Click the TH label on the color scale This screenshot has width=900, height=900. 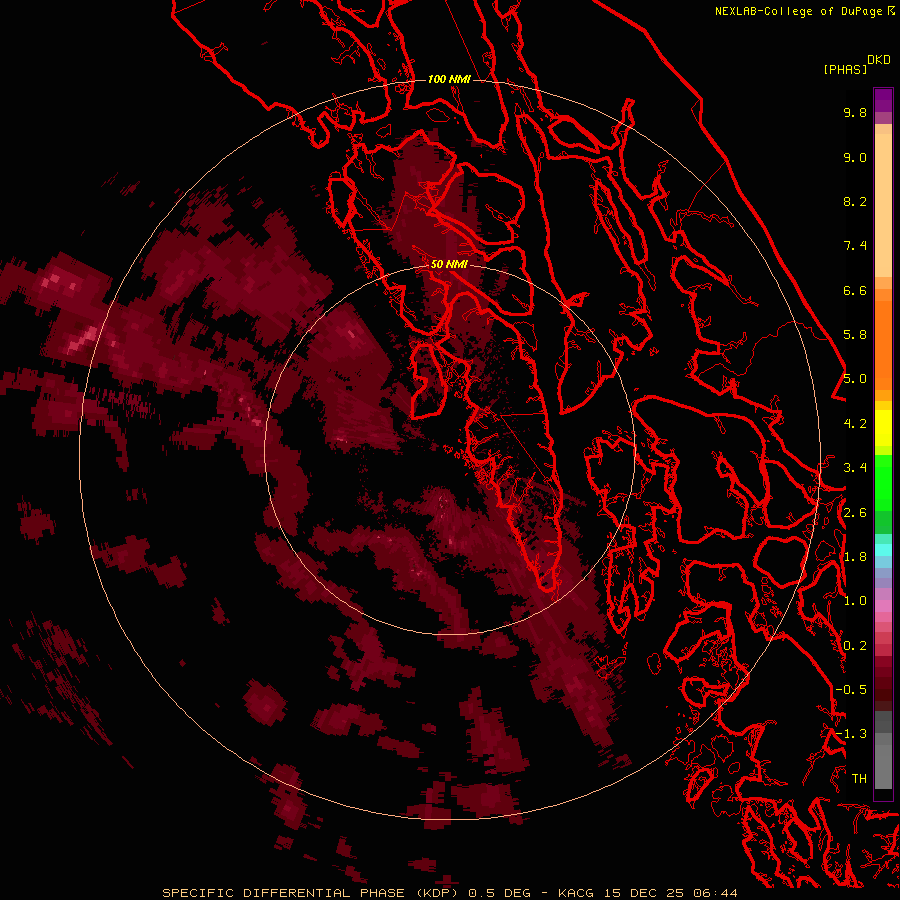(x=859, y=779)
